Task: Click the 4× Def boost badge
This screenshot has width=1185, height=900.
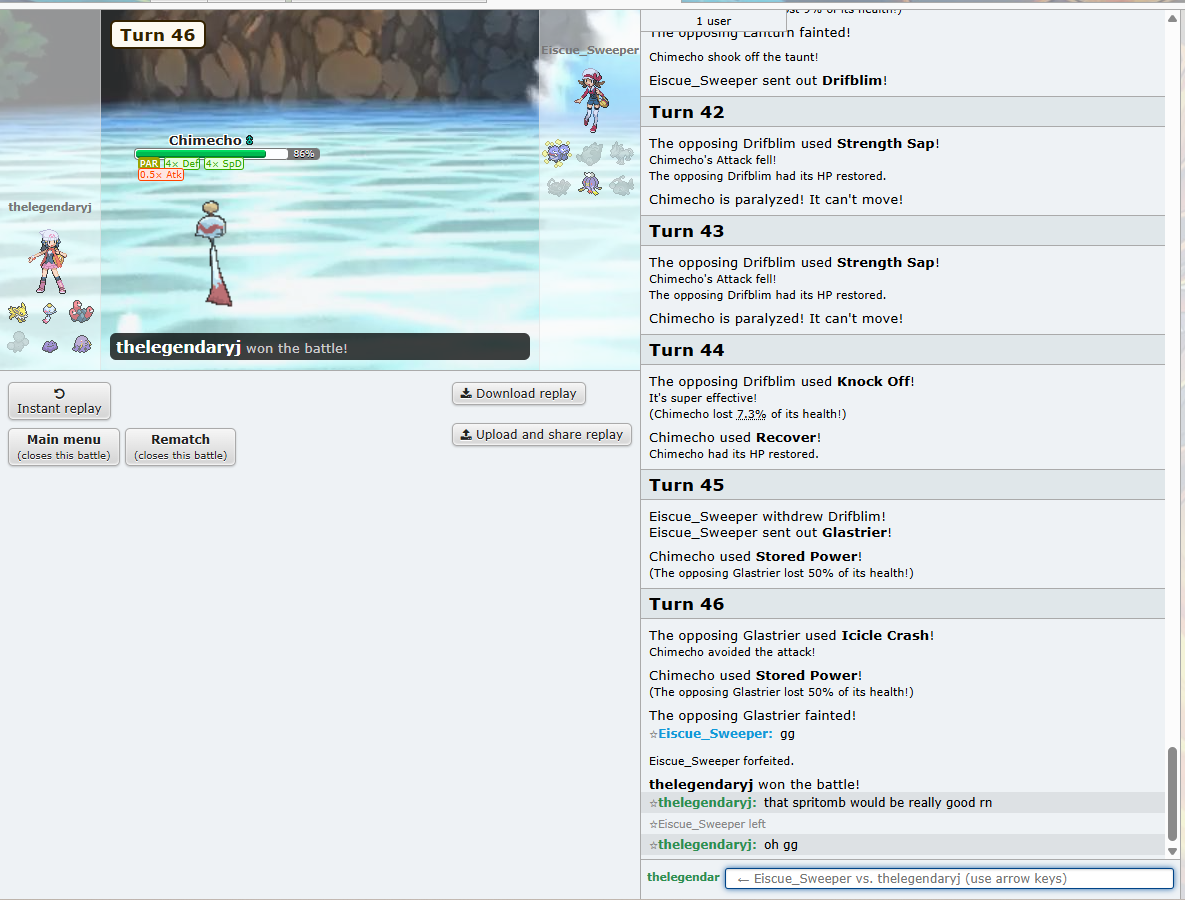Action: [182, 164]
